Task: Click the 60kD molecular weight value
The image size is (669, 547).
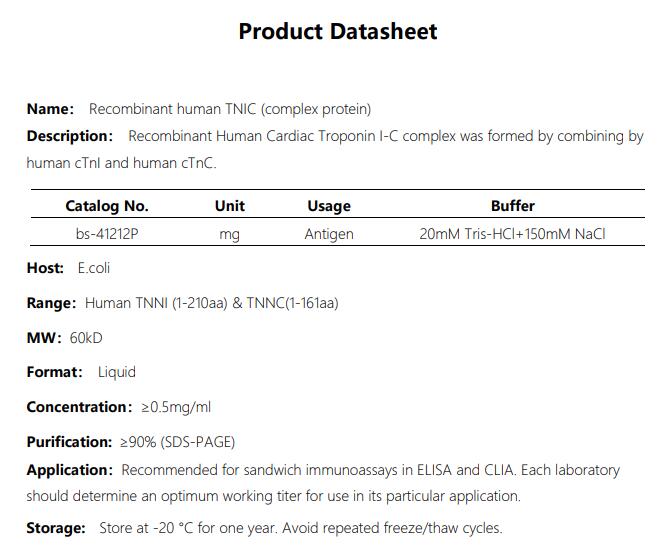Action: coord(86,338)
